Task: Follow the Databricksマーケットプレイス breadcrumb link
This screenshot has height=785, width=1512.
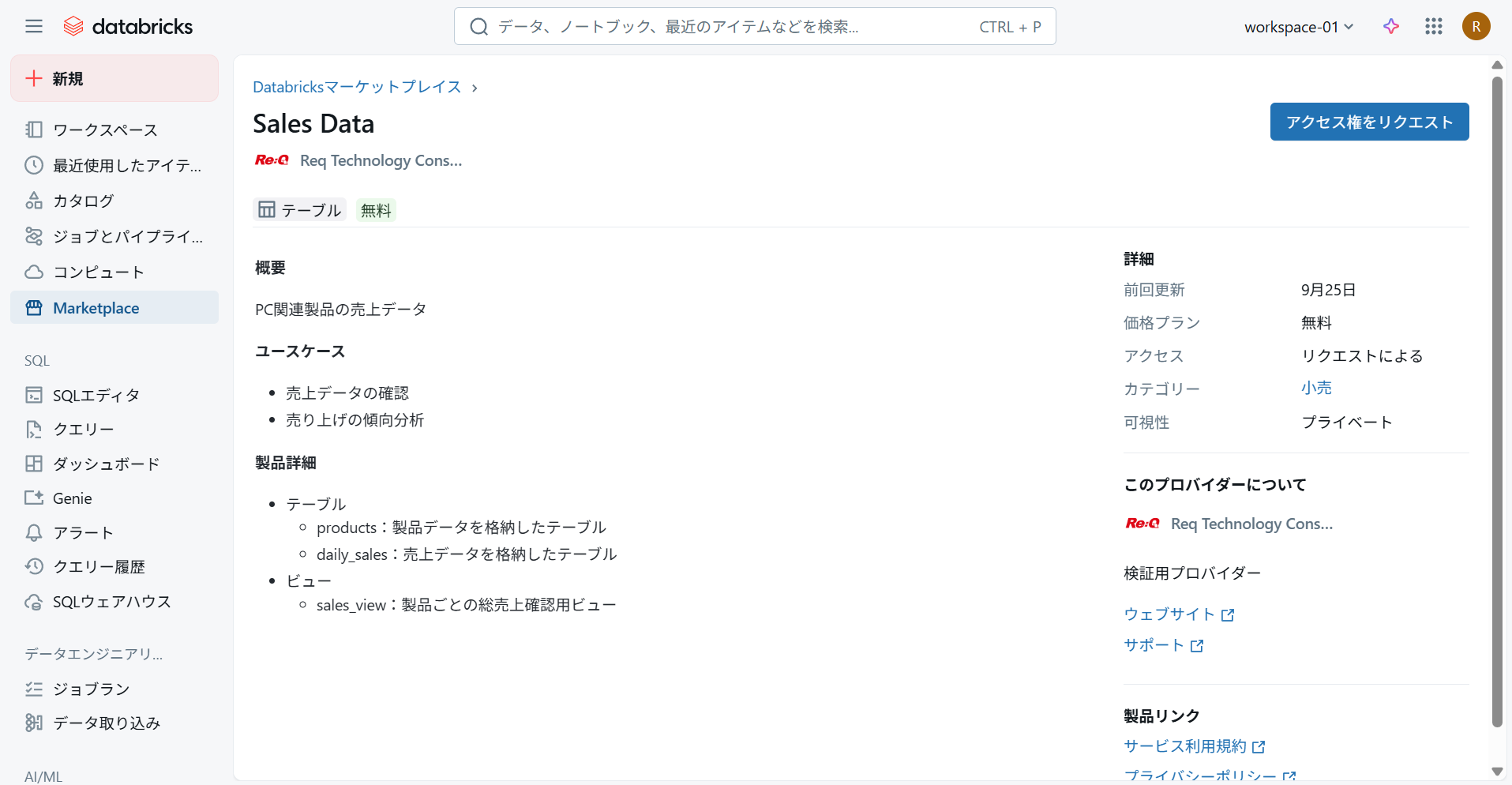Action: [x=357, y=87]
